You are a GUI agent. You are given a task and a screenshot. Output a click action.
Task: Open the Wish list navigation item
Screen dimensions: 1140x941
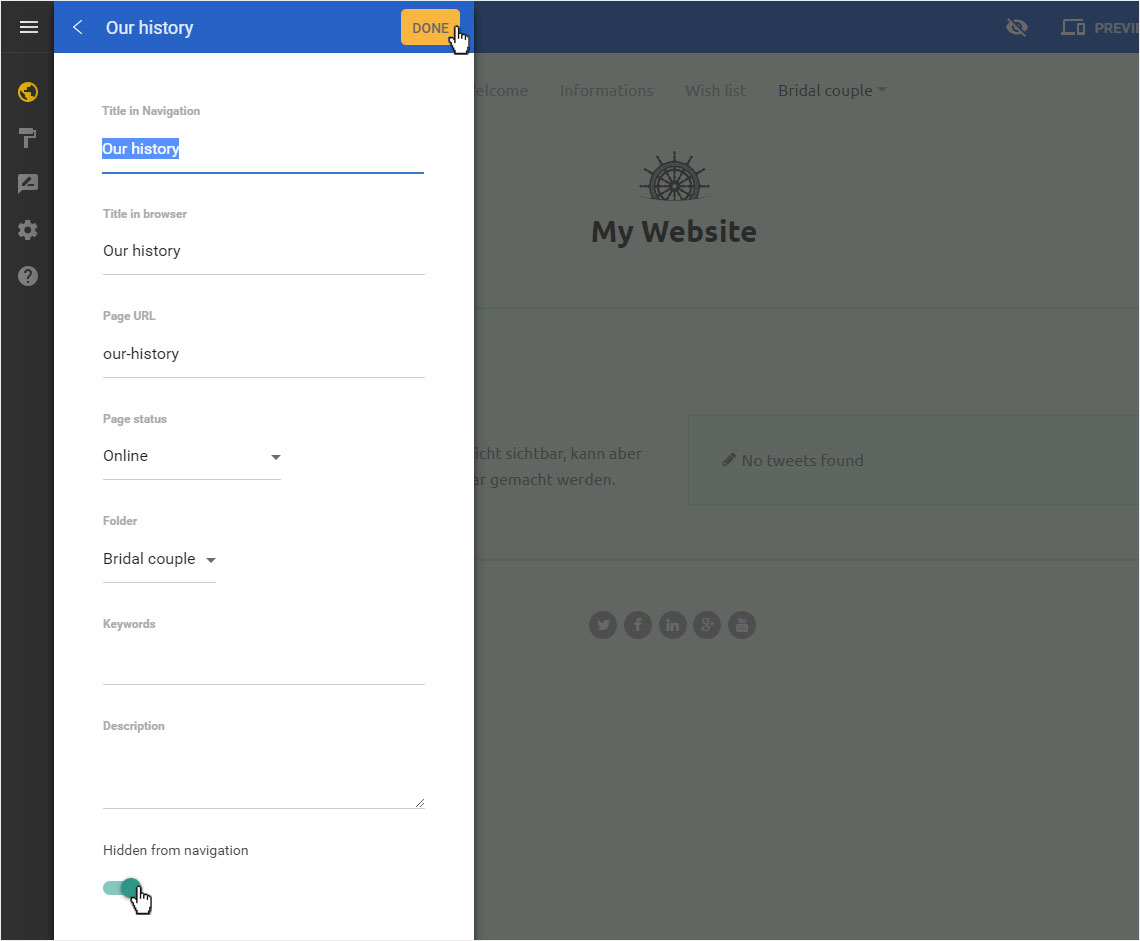tap(715, 90)
